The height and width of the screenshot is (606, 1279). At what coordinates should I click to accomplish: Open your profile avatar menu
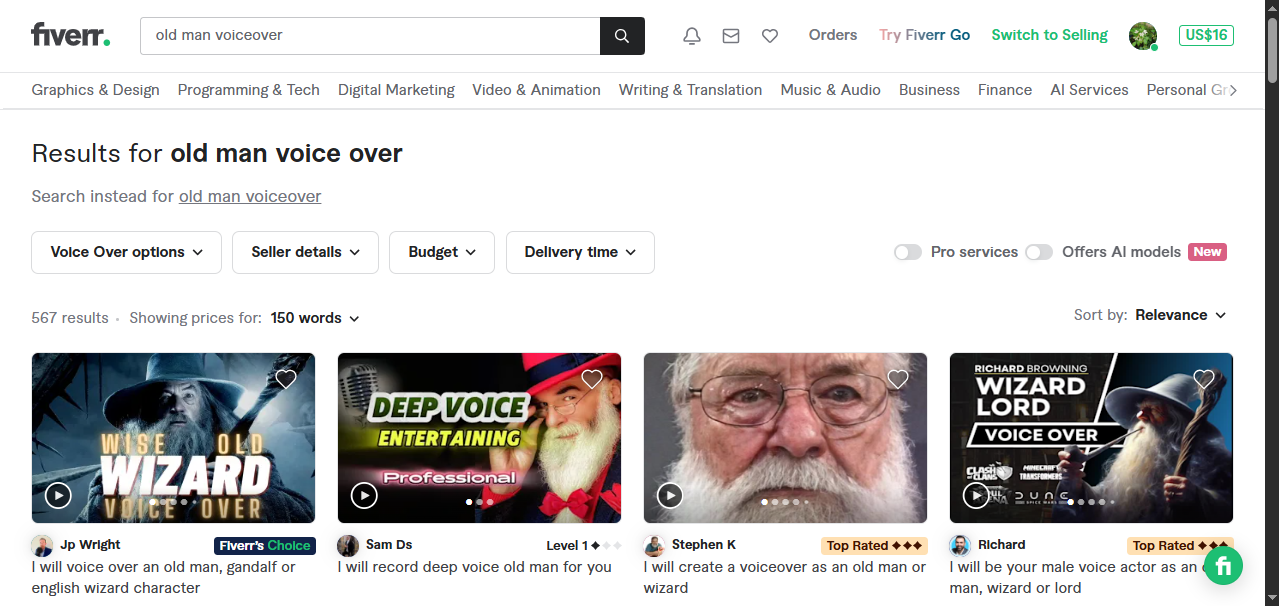pos(1142,35)
